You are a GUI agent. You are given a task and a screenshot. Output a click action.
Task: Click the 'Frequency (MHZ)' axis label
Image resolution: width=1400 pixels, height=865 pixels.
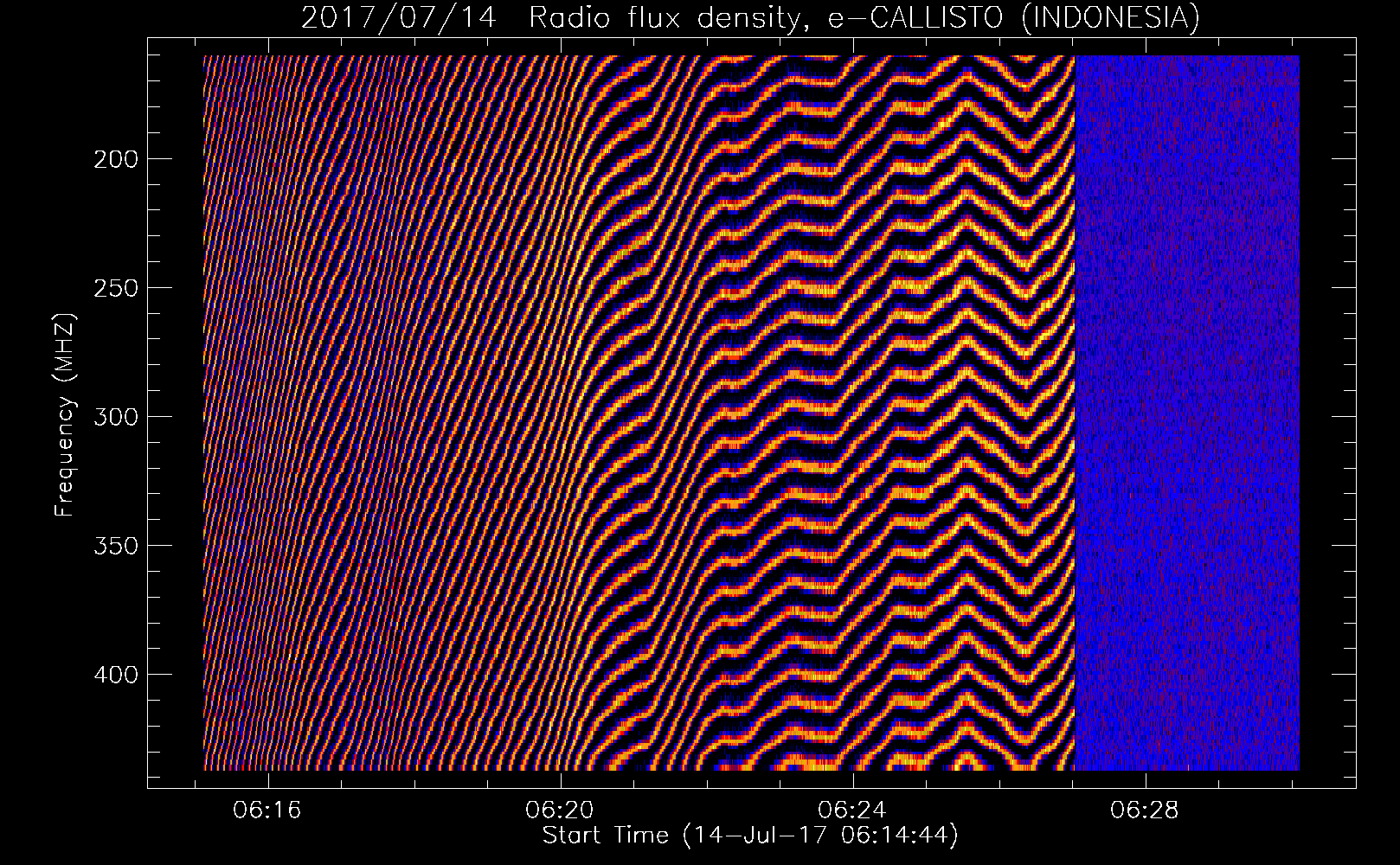click(x=64, y=415)
